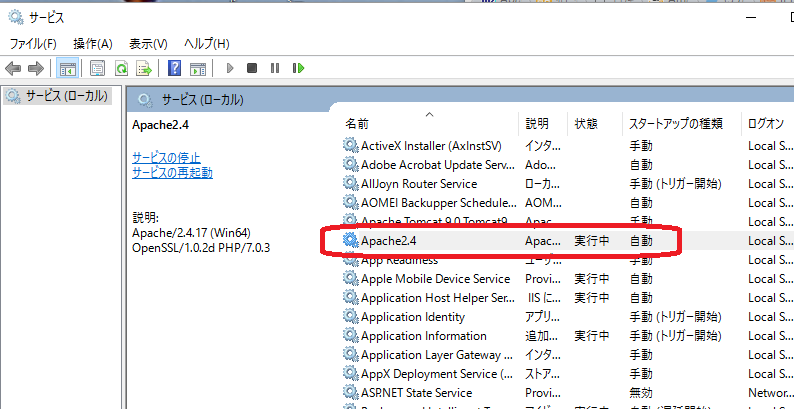Click the サービス window title gear icon
The width and height of the screenshot is (798, 414).
tap(16, 17)
